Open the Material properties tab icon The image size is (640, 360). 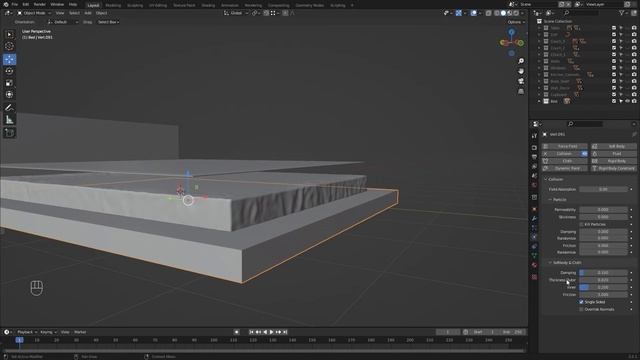tap(534, 265)
